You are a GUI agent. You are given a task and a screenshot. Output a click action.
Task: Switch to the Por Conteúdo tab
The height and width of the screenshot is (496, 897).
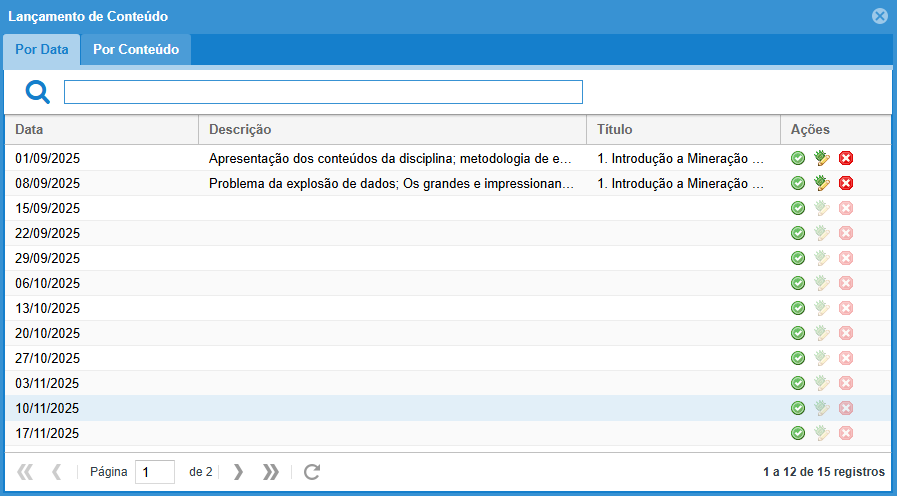(x=136, y=49)
